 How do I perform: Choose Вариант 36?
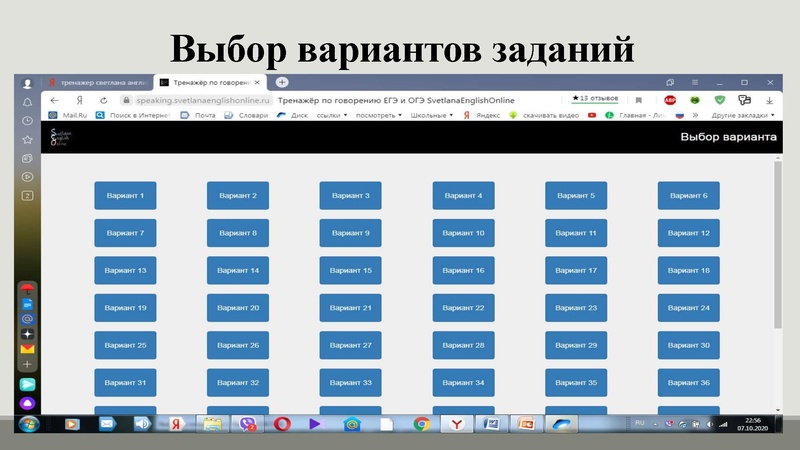point(689,383)
